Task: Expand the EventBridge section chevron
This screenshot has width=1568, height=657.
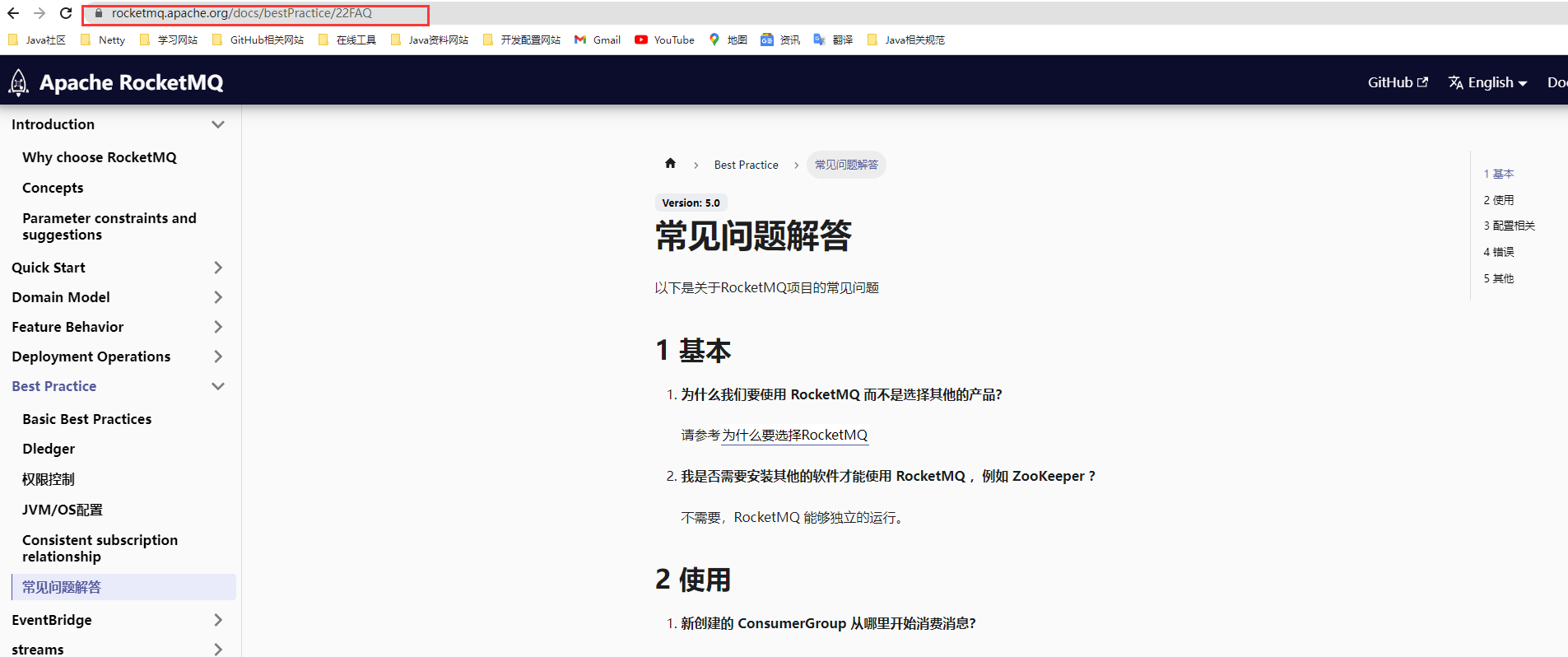Action: coord(218,620)
